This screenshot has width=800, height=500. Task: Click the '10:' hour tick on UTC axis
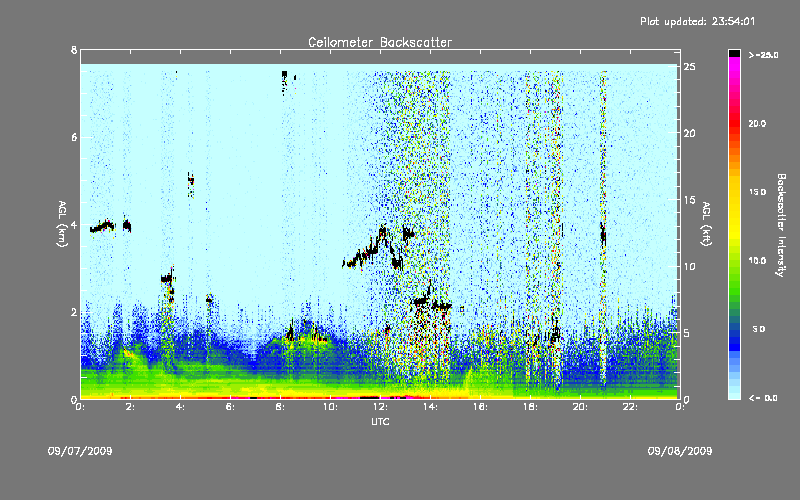pyautogui.click(x=330, y=407)
